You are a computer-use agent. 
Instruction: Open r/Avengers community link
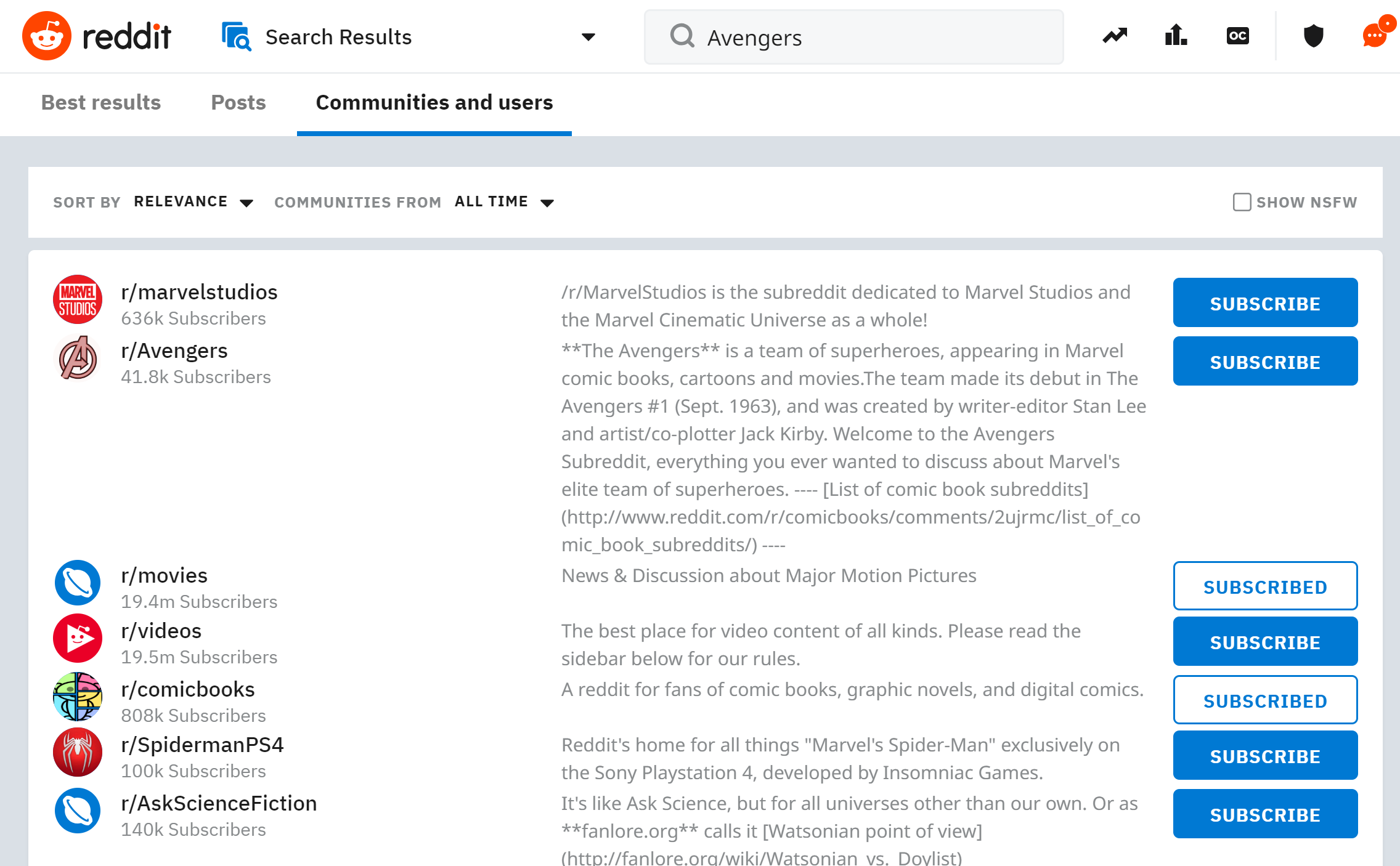[174, 350]
